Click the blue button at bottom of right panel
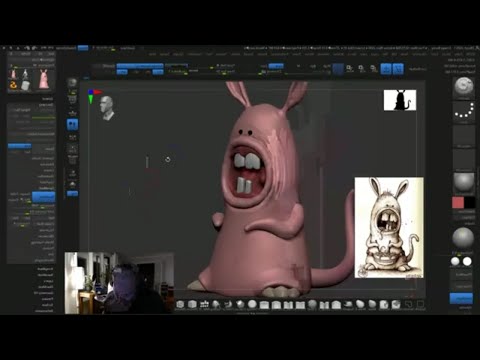The height and width of the screenshot is (360, 480). coord(461,298)
